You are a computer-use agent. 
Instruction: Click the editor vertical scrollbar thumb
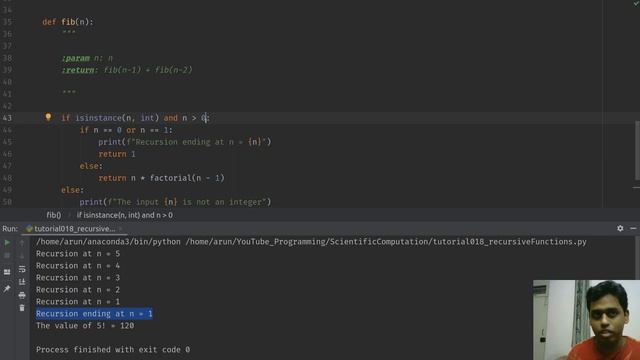[x=637, y=150]
